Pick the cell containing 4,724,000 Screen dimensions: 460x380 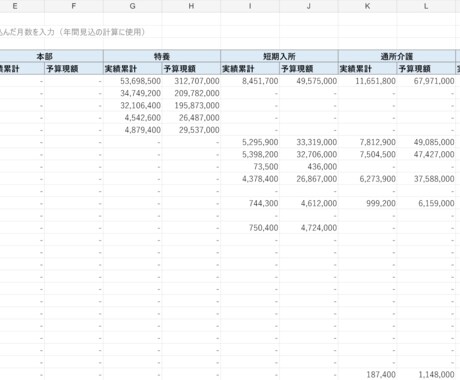(x=308, y=228)
